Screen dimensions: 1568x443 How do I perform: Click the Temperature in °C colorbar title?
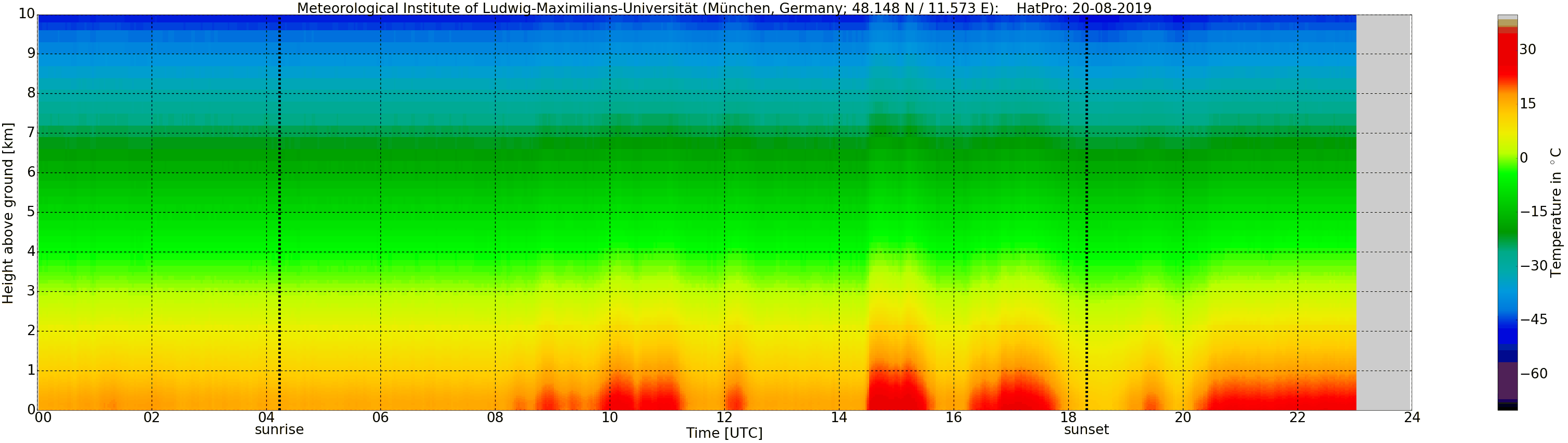click(x=1556, y=212)
